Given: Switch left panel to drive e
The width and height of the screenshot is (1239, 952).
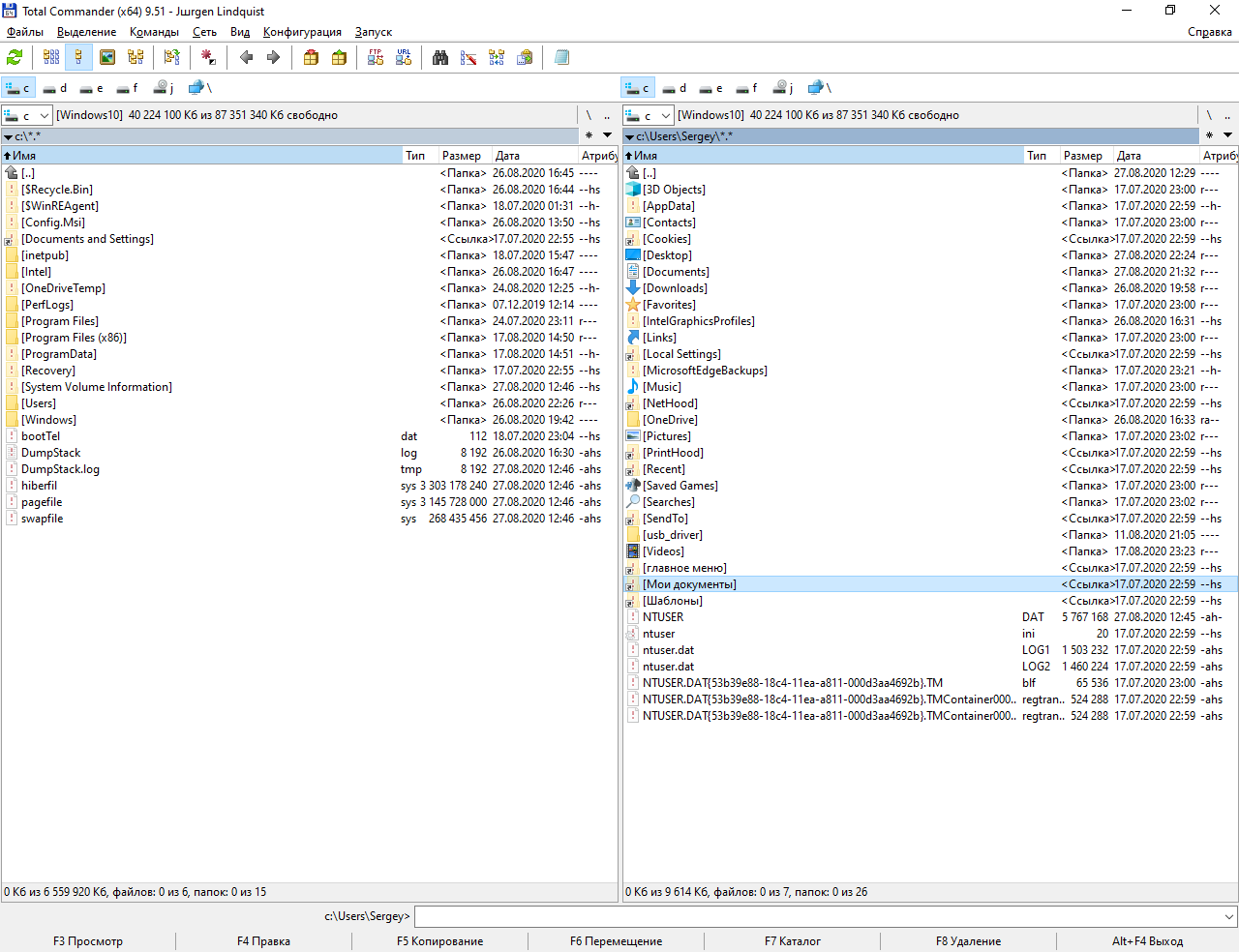Looking at the screenshot, I should point(91,88).
